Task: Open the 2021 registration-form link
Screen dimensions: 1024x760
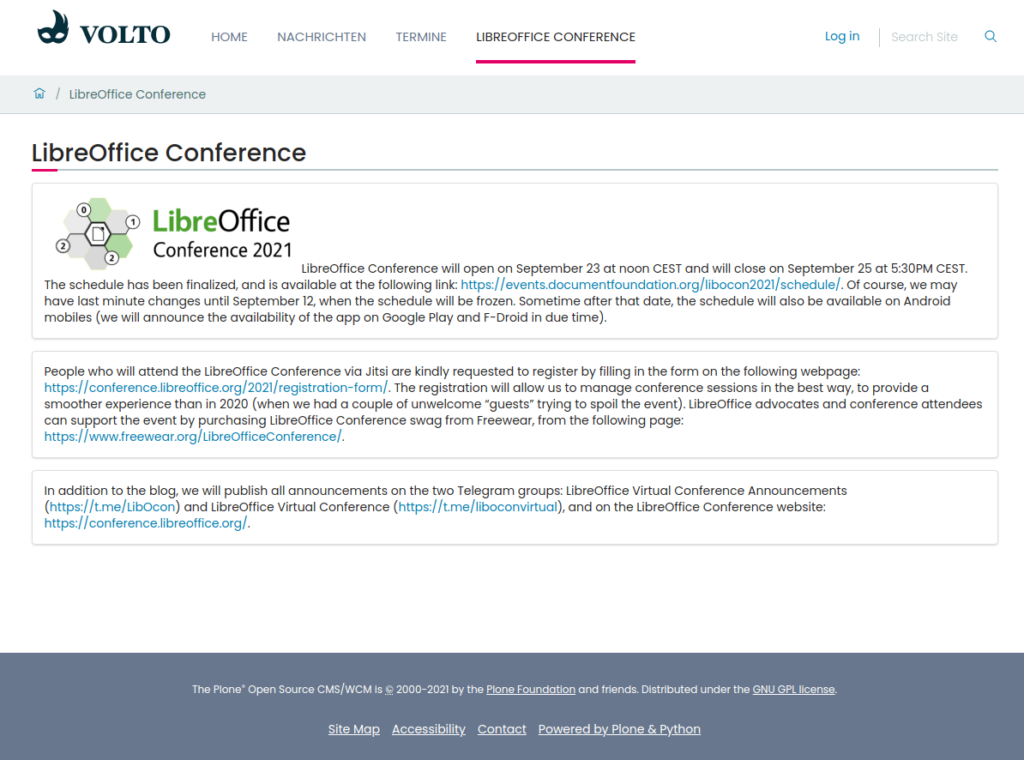Action: point(216,387)
